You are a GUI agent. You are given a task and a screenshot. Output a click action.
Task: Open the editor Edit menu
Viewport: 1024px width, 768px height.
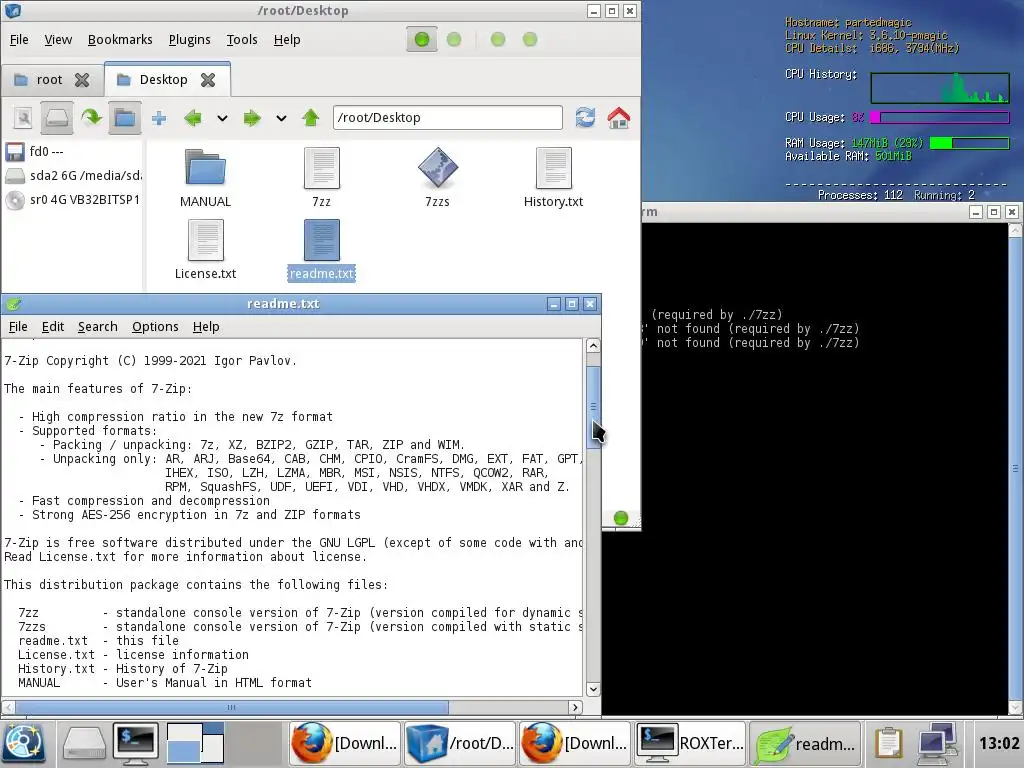coord(53,327)
